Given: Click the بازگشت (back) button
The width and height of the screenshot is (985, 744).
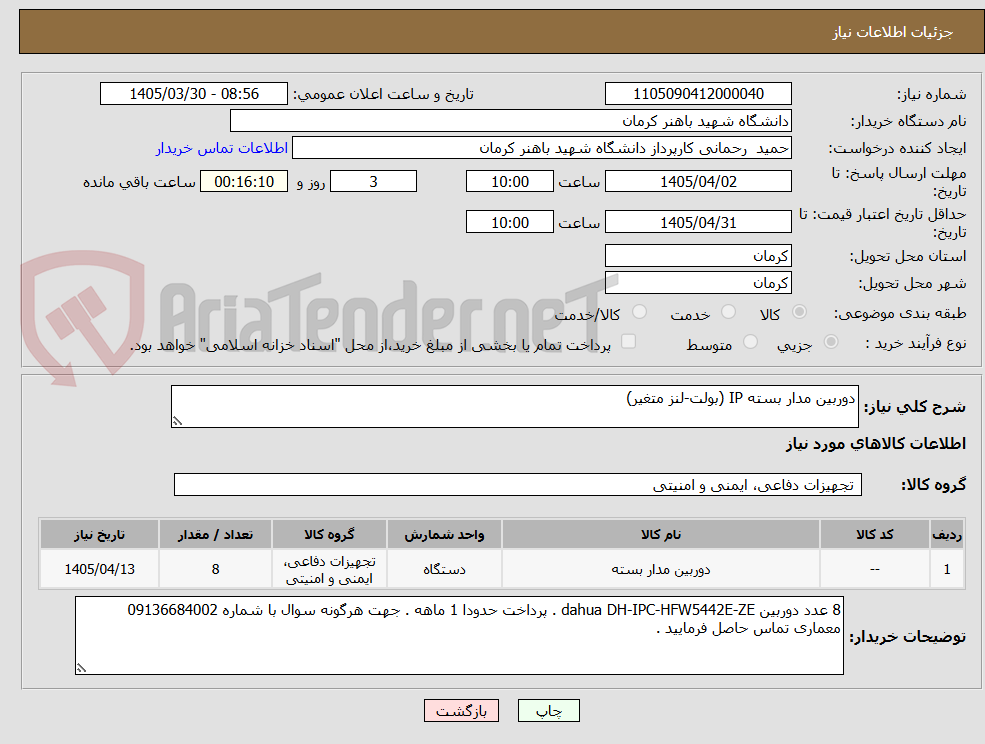Looking at the screenshot, I should click(461, 711).
